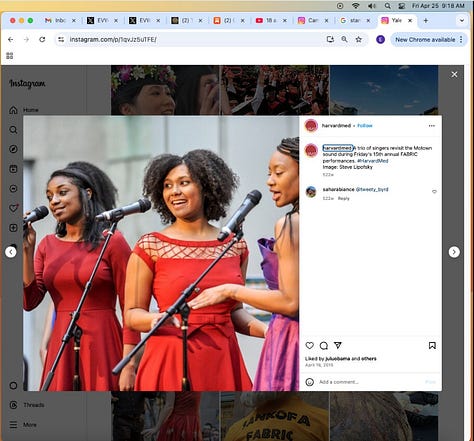This screenshot has width=474, height=441.
Task: Open the Messages icon in sidebar
Action: tap(13, 189)
